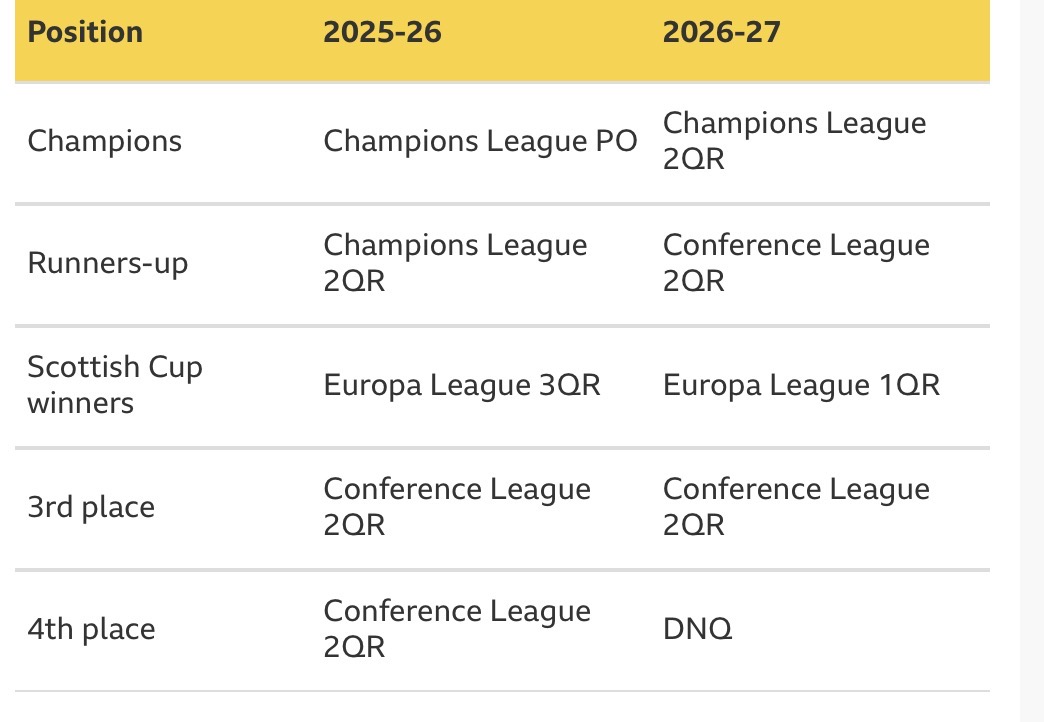The height and width of the screenshot is (722, 1044).
Task: Click the 2026-27 column header
Action: tap(721, 32)
